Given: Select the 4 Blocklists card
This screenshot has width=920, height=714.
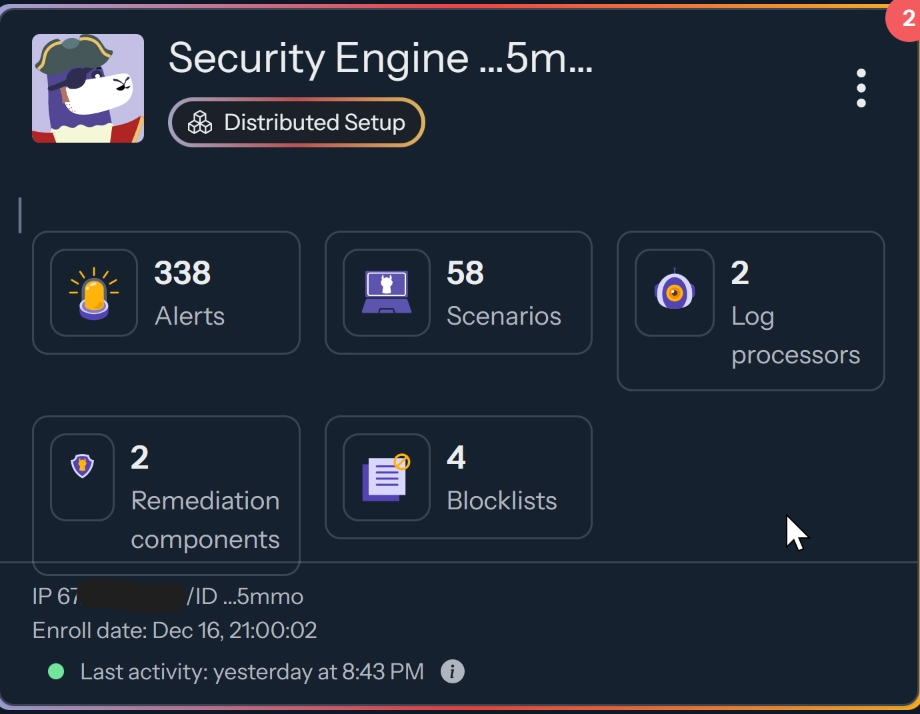Looking at the screenshot, I should (458, 476).
